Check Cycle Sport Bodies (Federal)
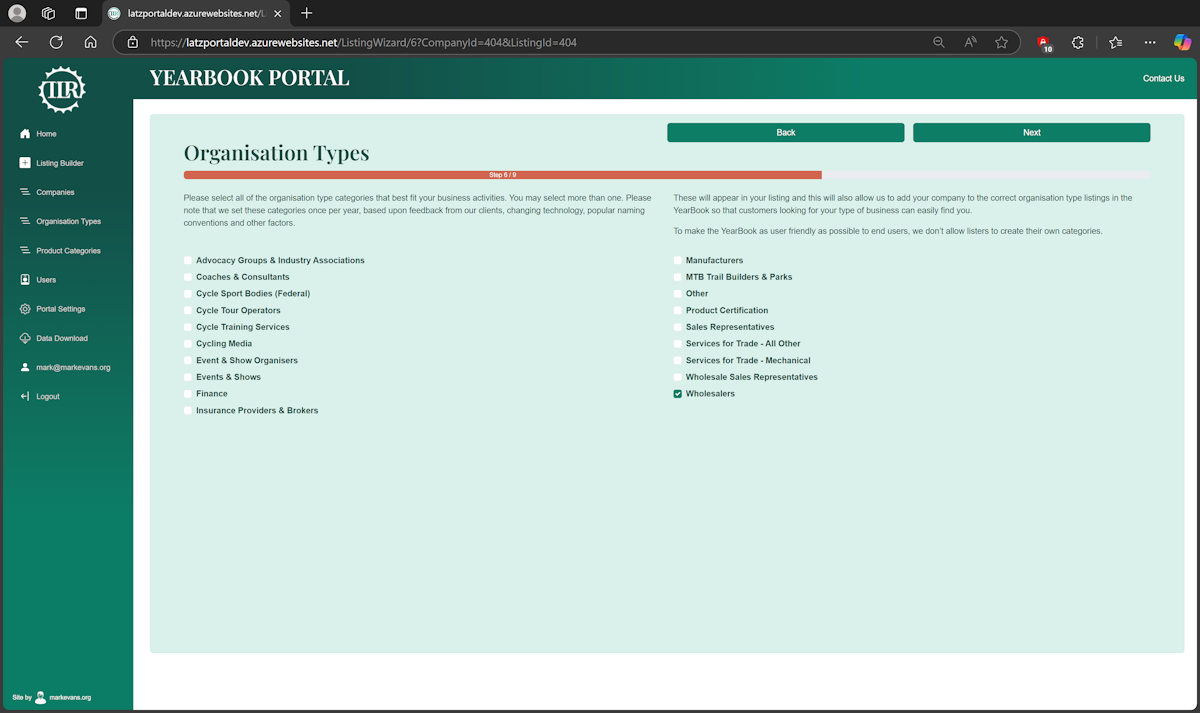The width and height of the screenshot is (1200, 713). click(188, 294)
